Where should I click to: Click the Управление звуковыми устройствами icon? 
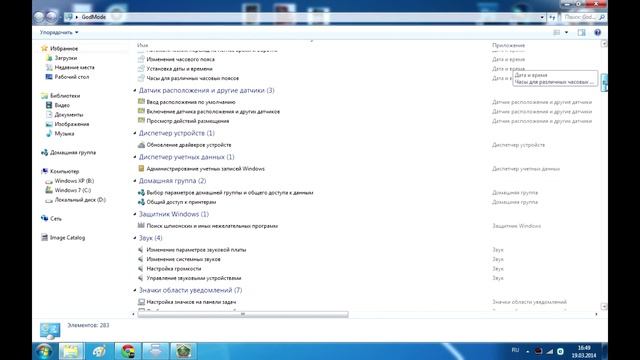(141, 278)
